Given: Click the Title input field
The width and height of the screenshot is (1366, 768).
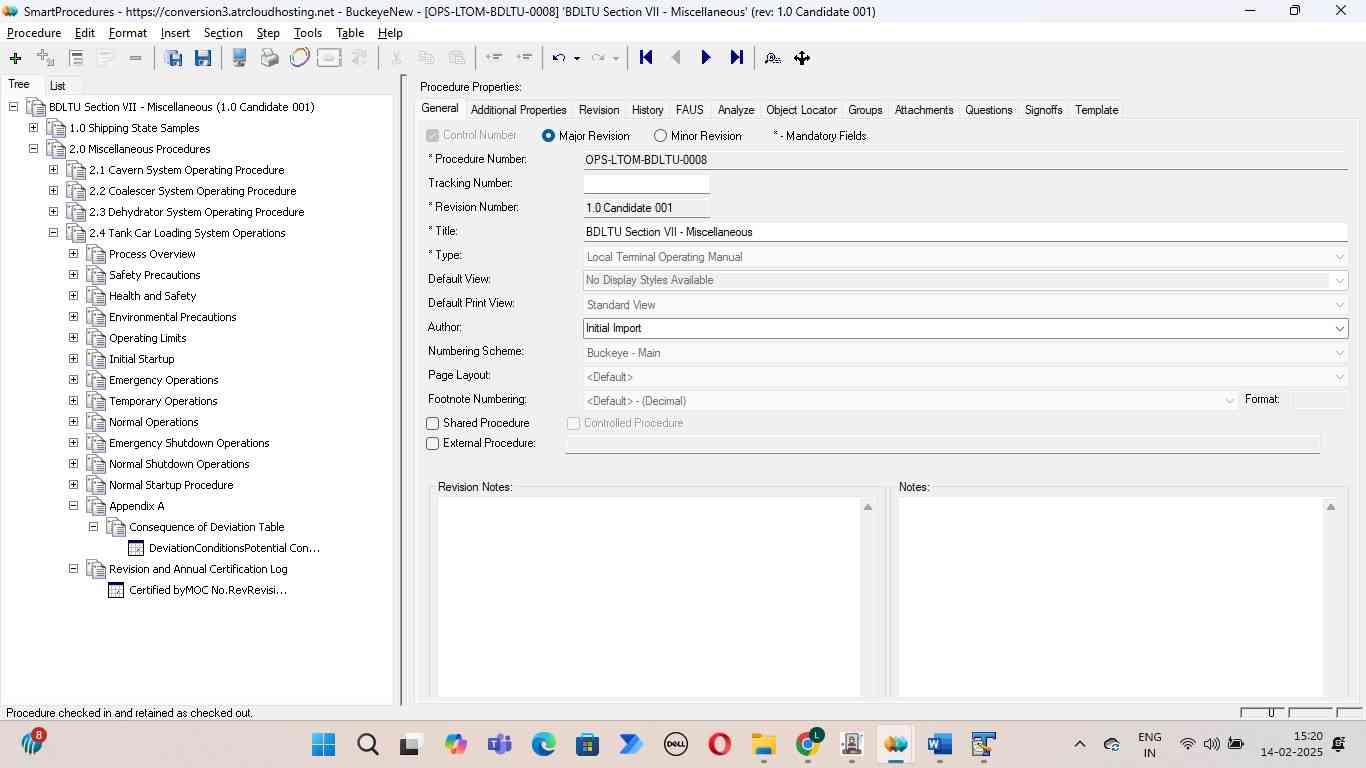Looking at the screenshot, I should pos(965,232).
